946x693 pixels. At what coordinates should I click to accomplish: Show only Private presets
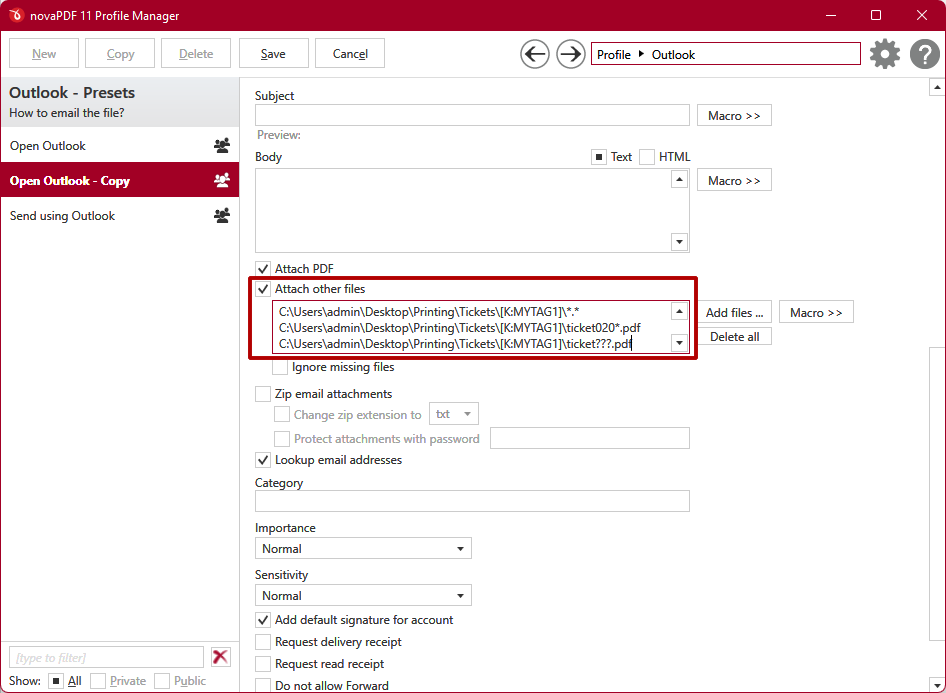pyautogui.click(x=98, y=681)
